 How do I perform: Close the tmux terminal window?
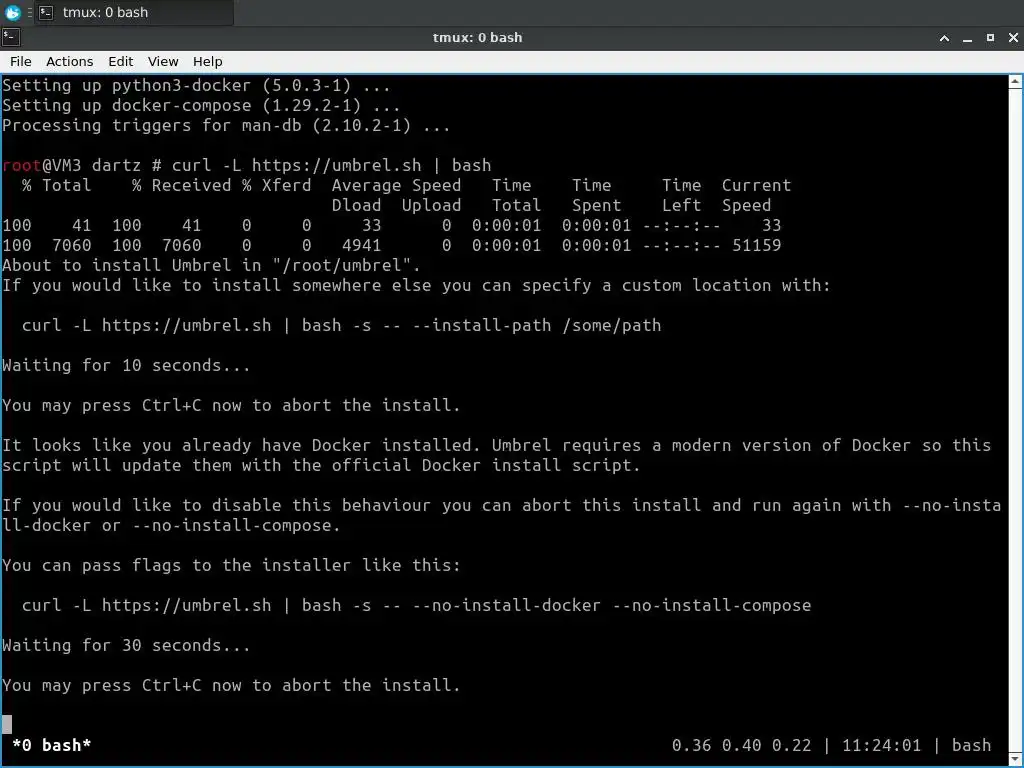(x=1013, y=38)
